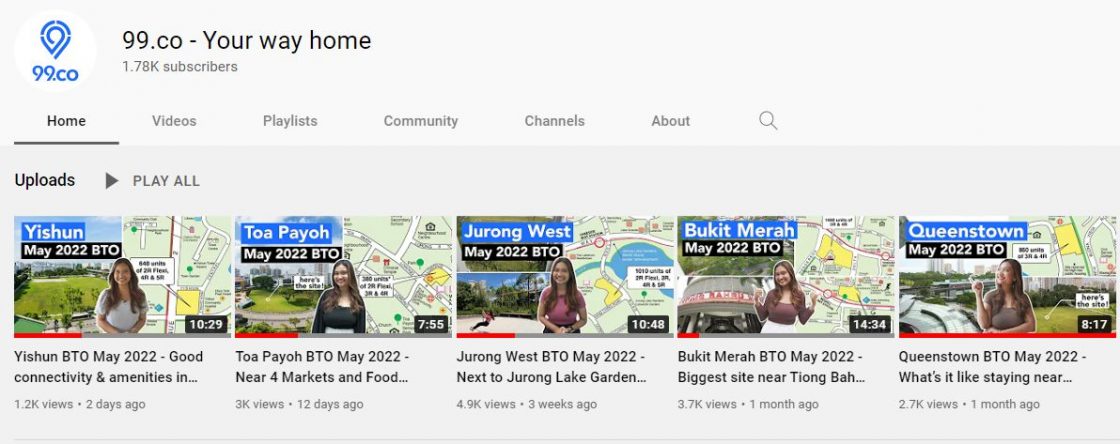Click the red watch progress bar on Toa Payoh thumbnail
1120x444 pixels.
click(266, 335)
